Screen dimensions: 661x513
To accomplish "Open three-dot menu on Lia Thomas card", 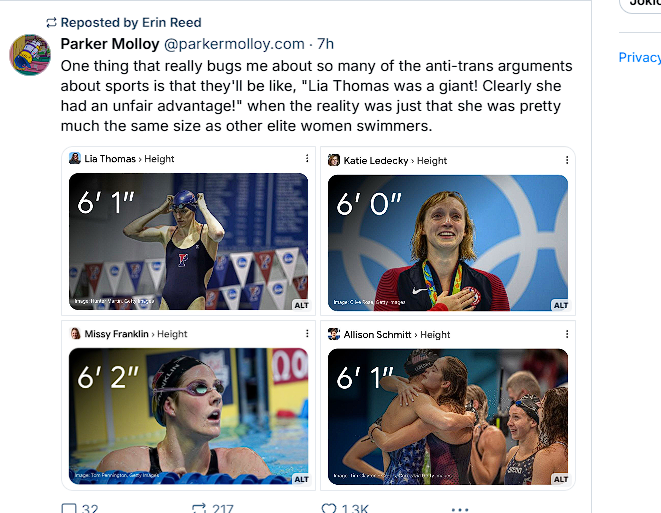I will [306, 159].
